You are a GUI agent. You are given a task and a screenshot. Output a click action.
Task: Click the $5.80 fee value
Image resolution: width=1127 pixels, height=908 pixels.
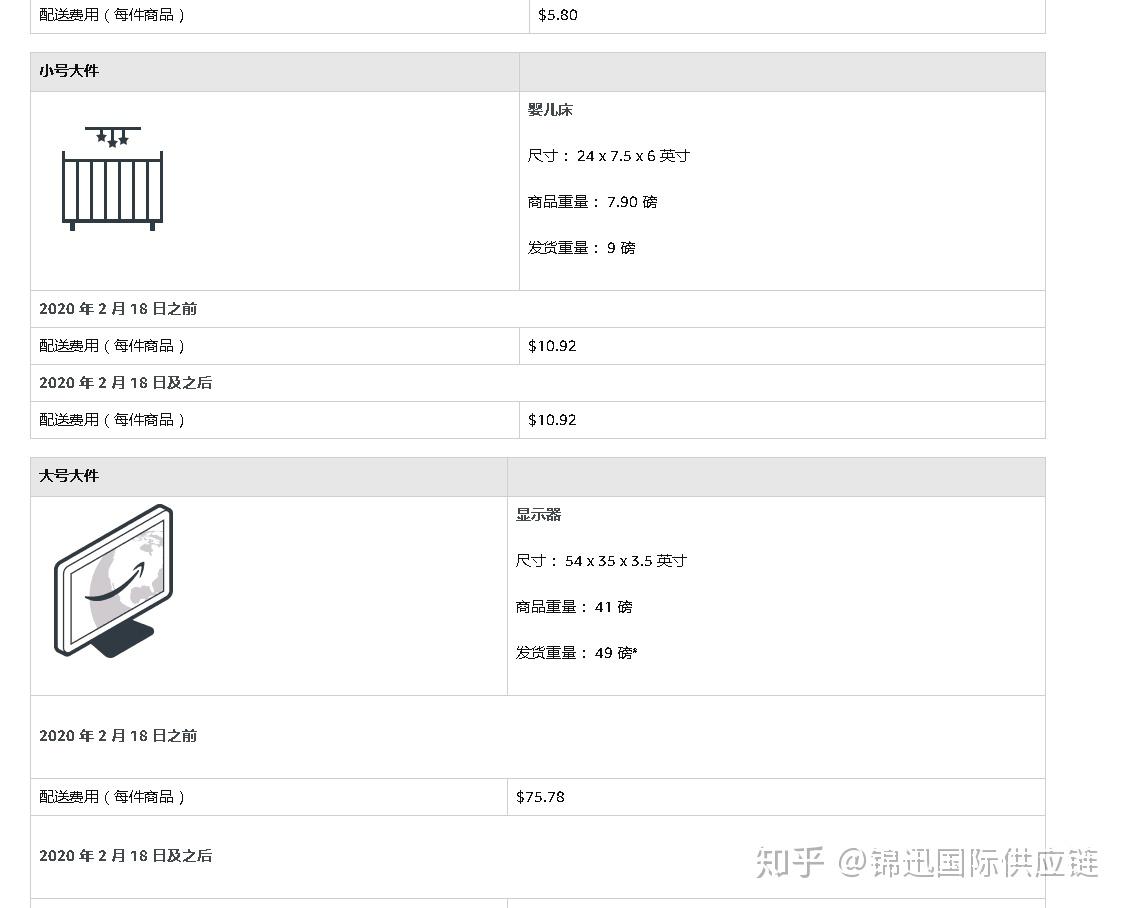(x=558, y=14)
